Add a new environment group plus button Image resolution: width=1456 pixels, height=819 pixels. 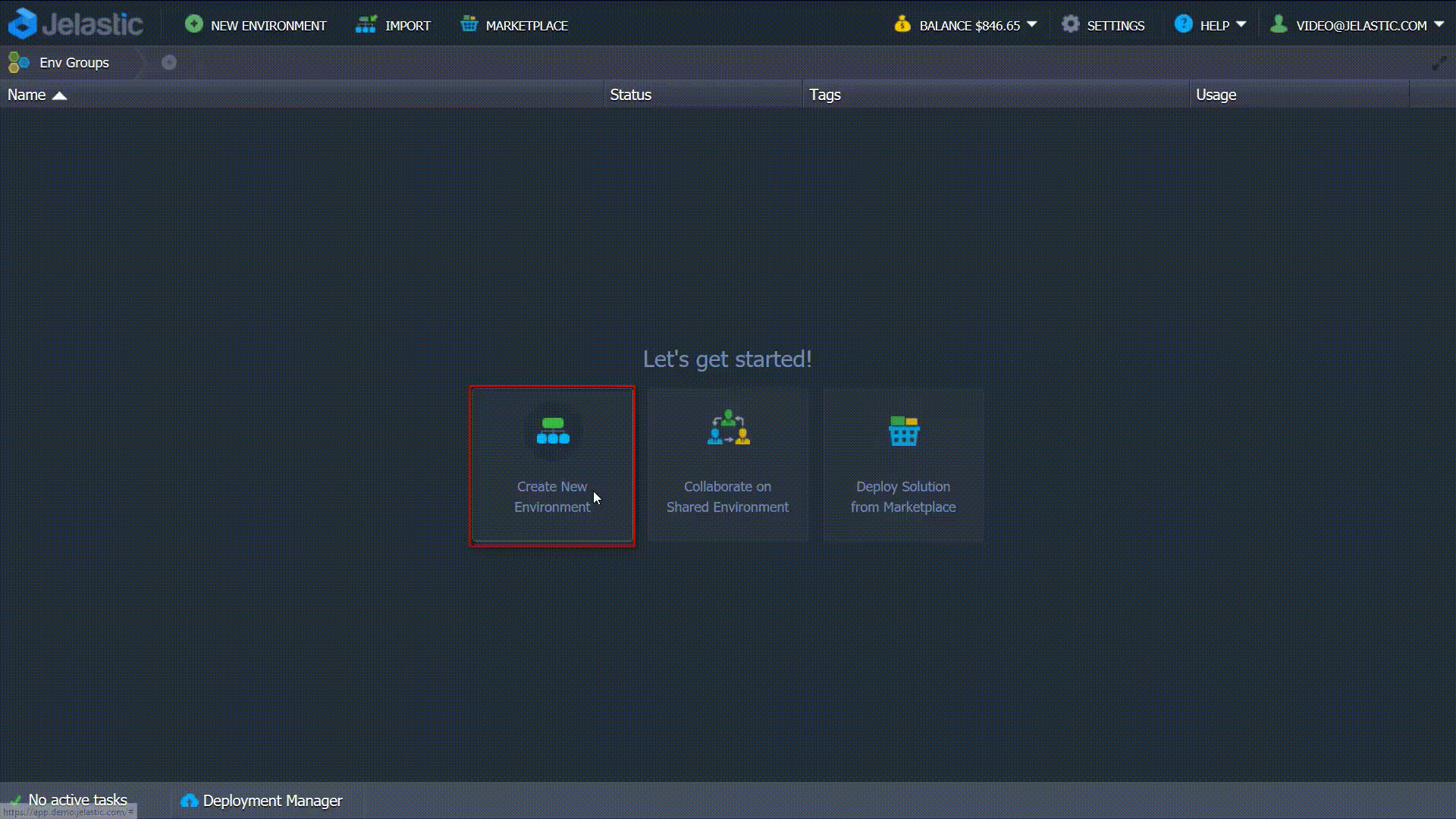tap(169, 62)
